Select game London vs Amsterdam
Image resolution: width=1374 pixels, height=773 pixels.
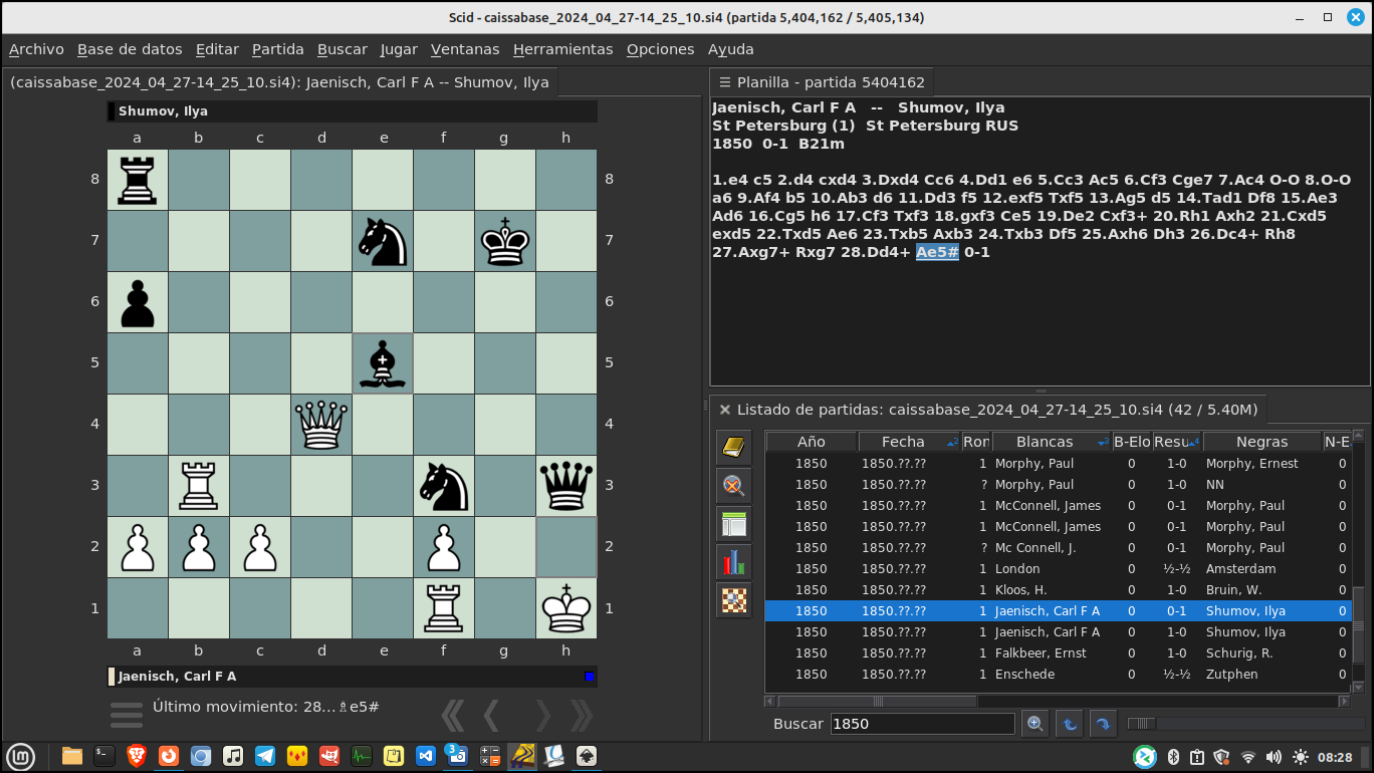tap(1058, 569)
